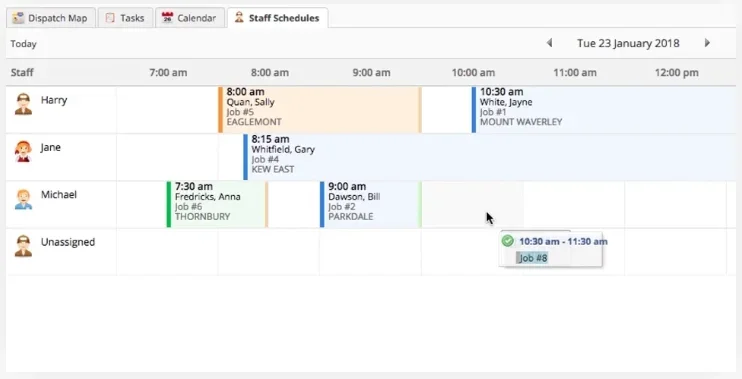Image resolution: width=742 pixels, height=379 pixels.
Task: Click the green checkmark on Job #8
Action: click(508, 241)
